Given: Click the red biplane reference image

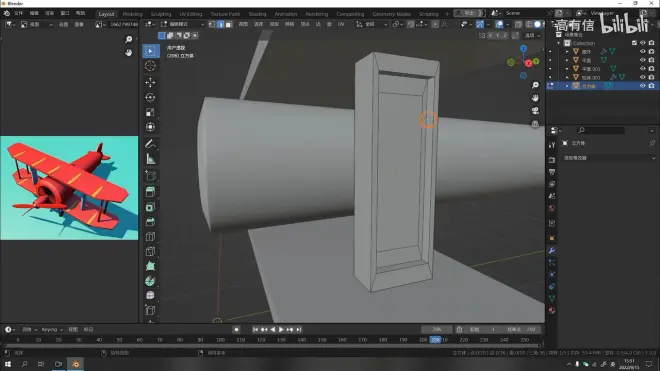Looking at the screenshot, I should [69, 188].
